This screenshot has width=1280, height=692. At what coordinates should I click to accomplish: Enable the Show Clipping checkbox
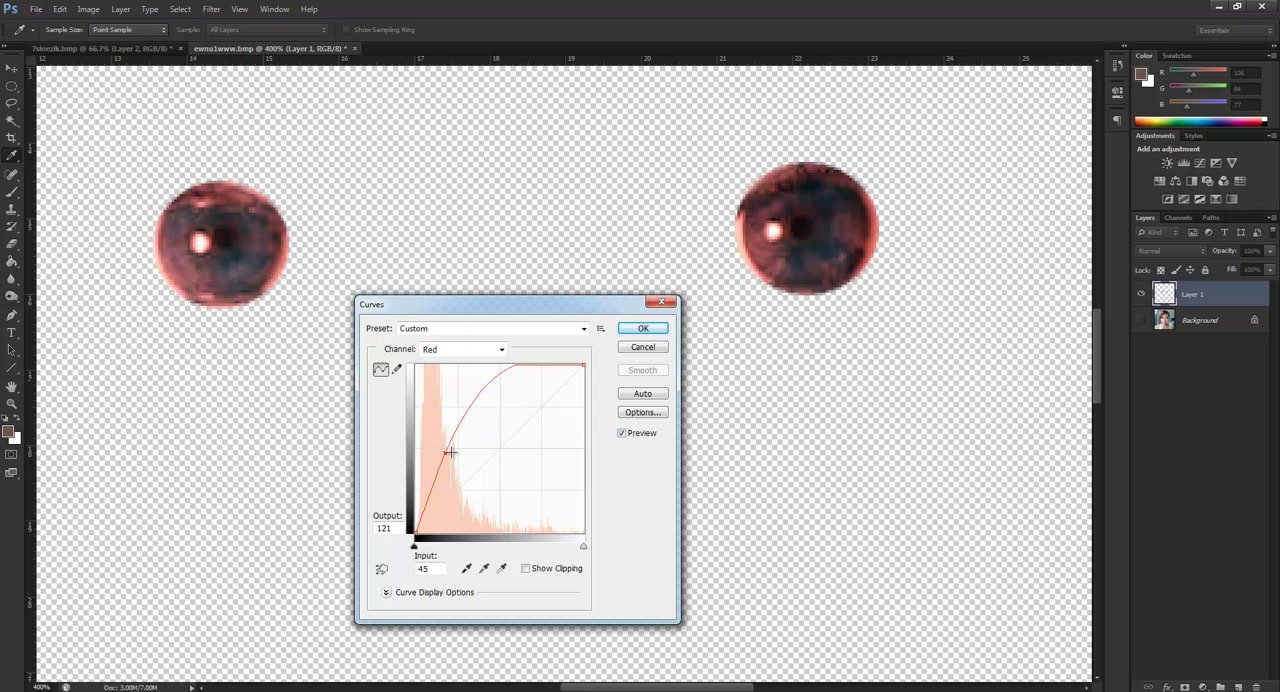(x=525, y=568)
